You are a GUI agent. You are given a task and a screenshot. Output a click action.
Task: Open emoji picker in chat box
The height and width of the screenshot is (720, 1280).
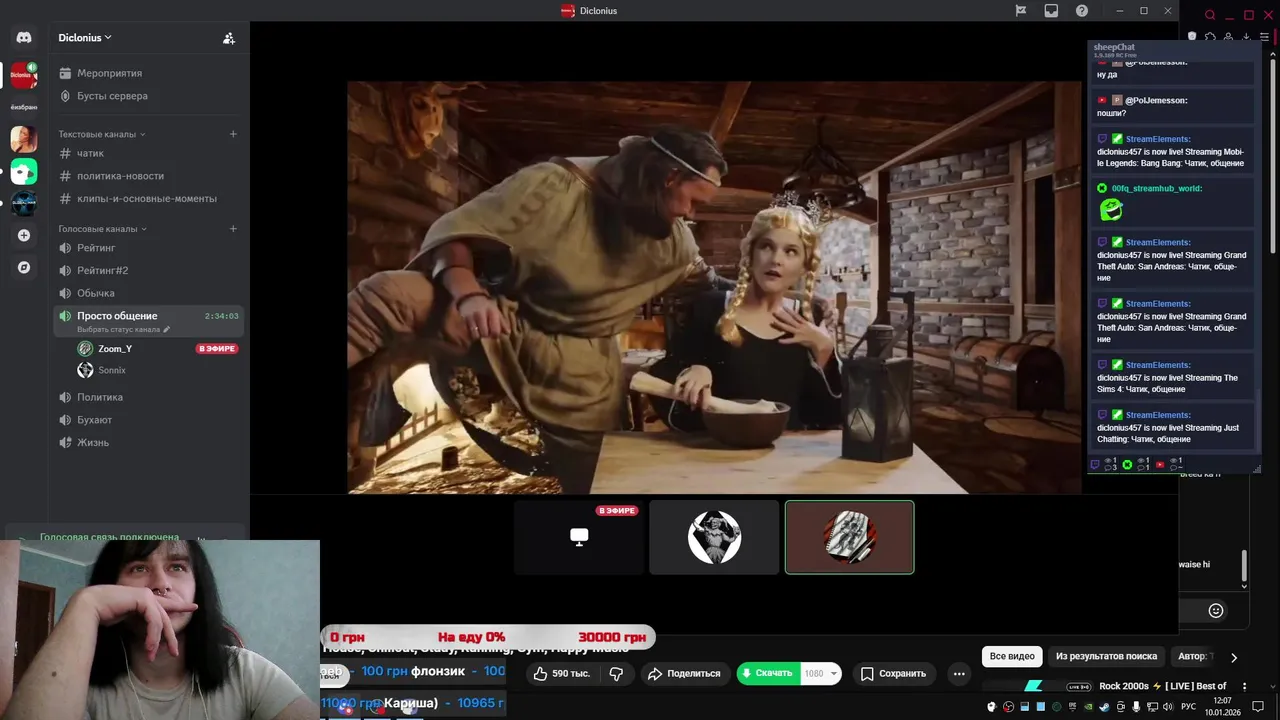coord(1216,610)
